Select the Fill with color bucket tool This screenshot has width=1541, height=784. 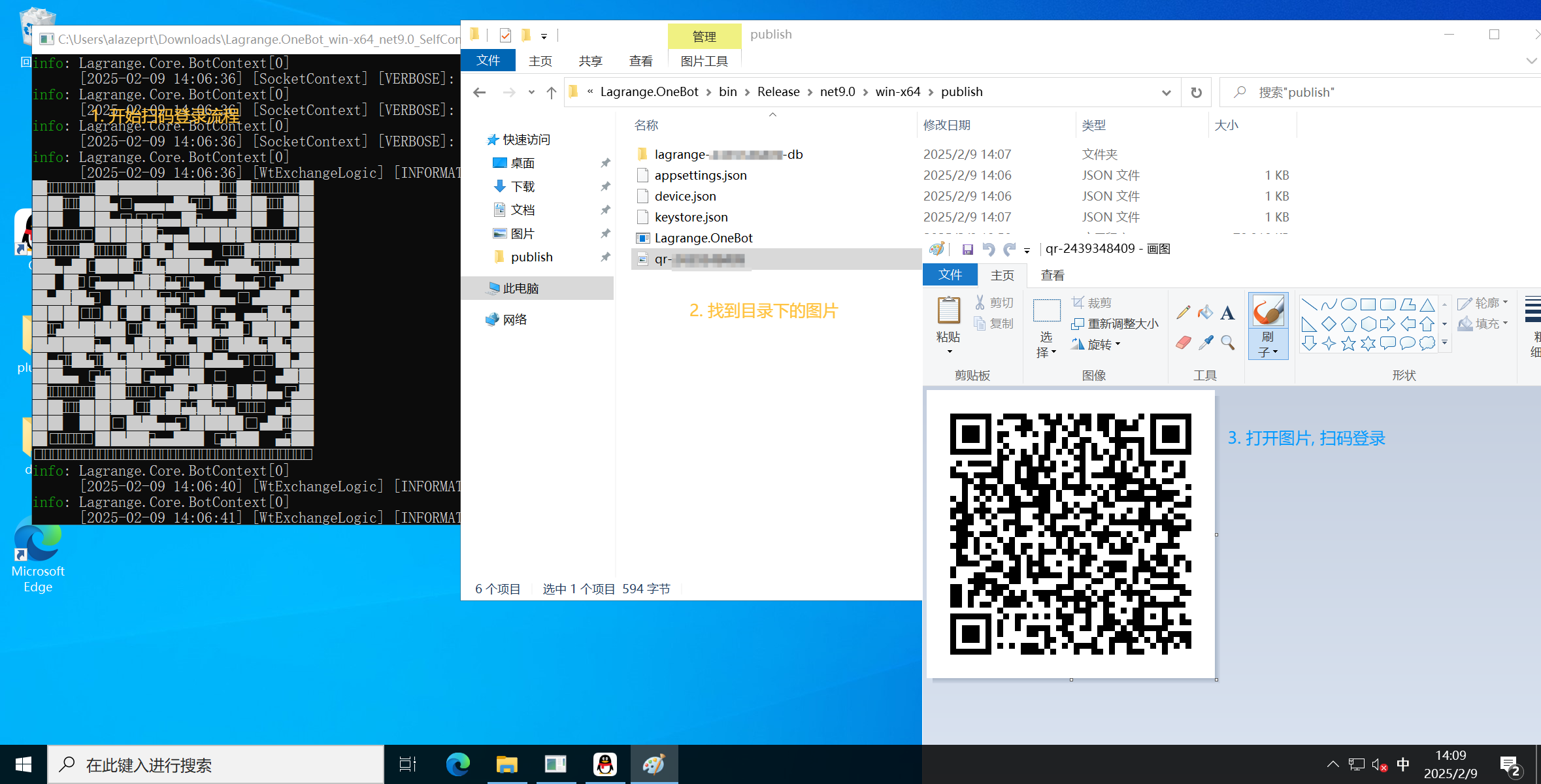[1205, 312]
